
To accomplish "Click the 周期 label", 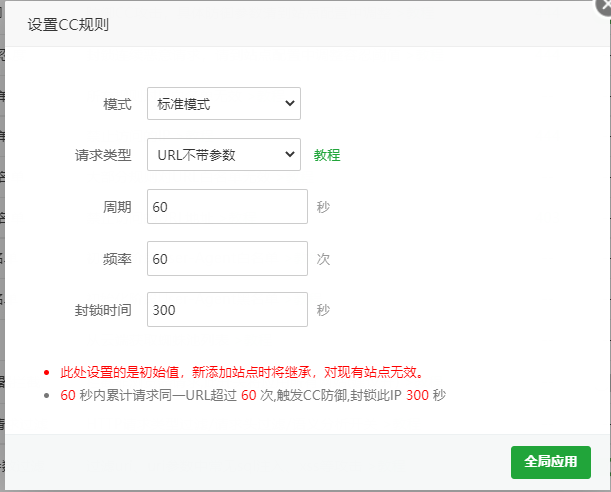I will [x=117, y=207].
